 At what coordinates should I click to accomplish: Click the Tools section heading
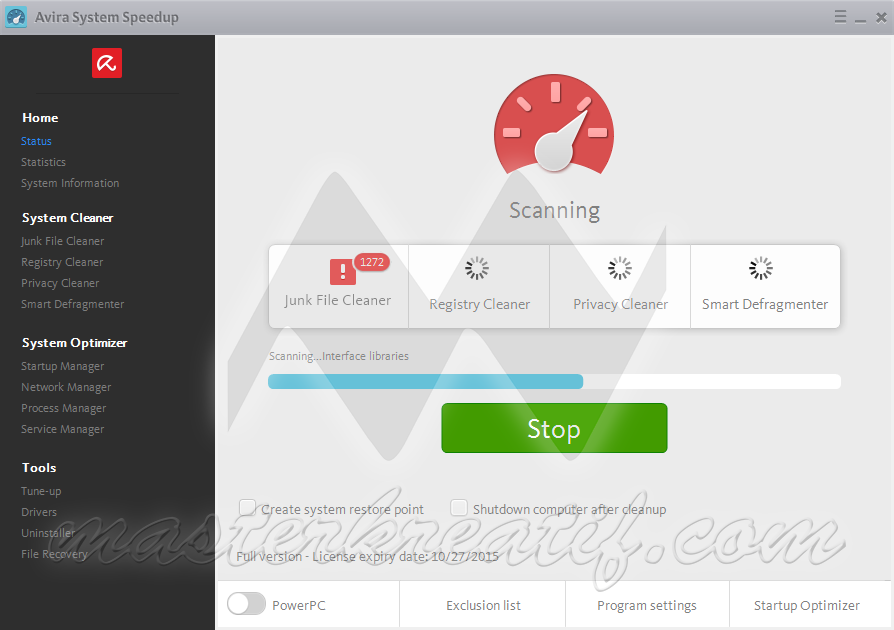(x=39, y=468)
